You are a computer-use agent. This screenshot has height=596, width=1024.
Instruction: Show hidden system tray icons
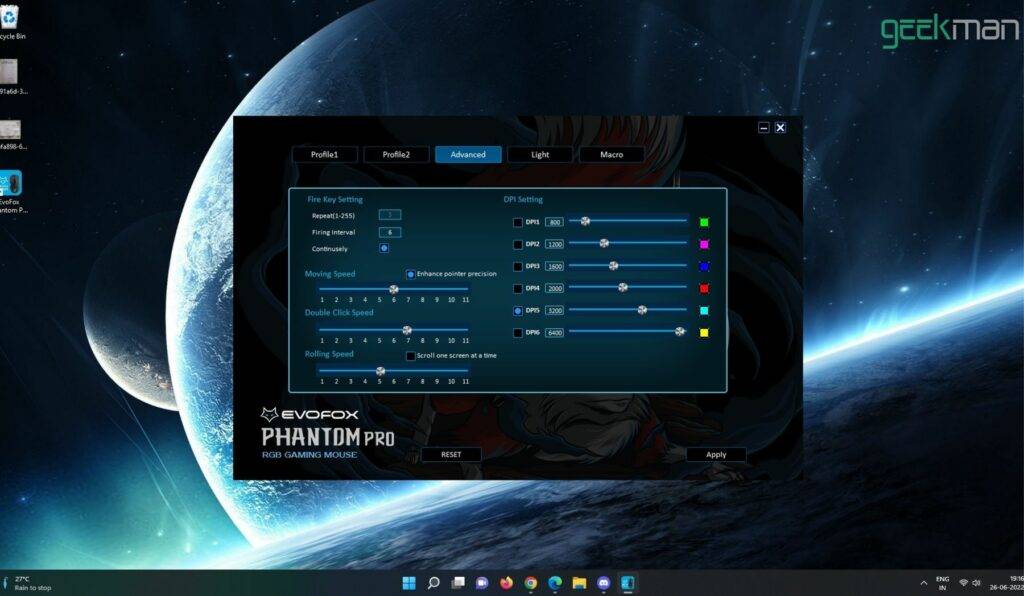pyautogui.click(x=923, y=583)
